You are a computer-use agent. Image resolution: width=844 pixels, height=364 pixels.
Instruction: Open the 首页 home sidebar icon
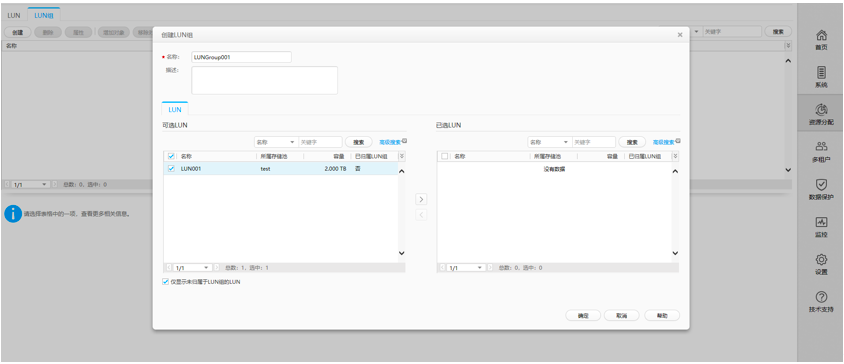click(821, 40)
